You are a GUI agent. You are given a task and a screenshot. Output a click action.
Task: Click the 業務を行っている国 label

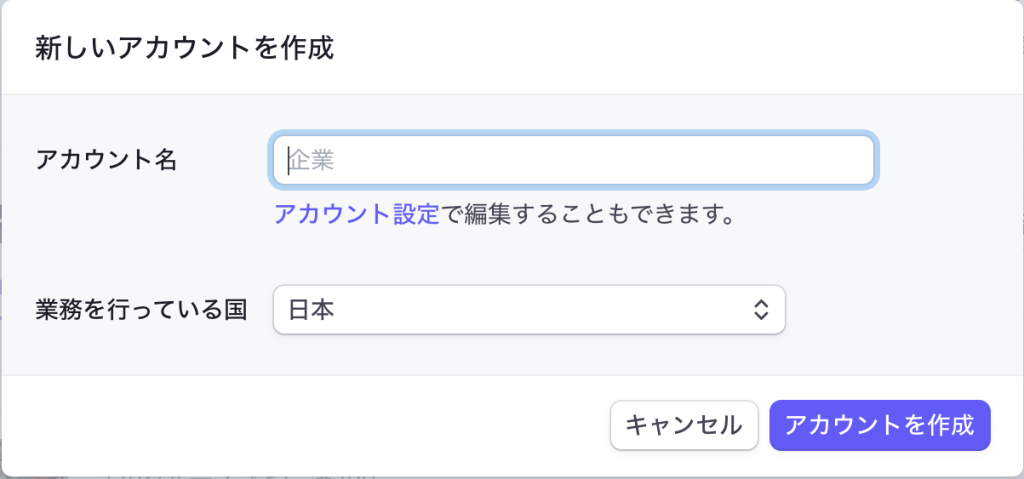pyautogui.click(x=140, y=310)
